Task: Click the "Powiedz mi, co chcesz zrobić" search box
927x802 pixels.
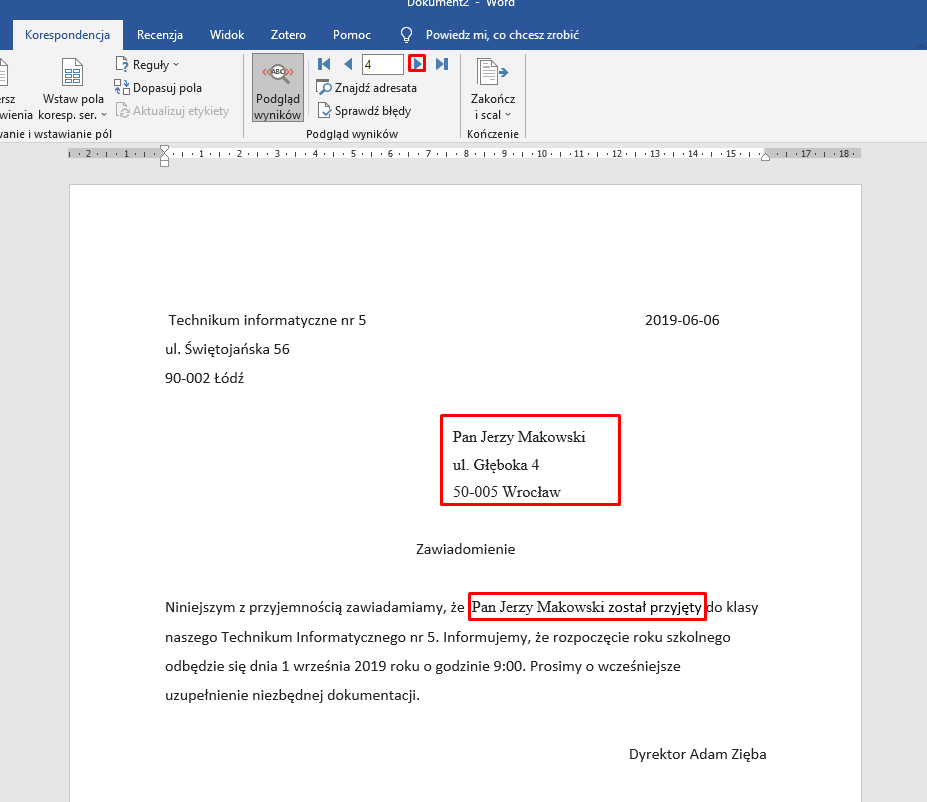Action: [502, 35]
